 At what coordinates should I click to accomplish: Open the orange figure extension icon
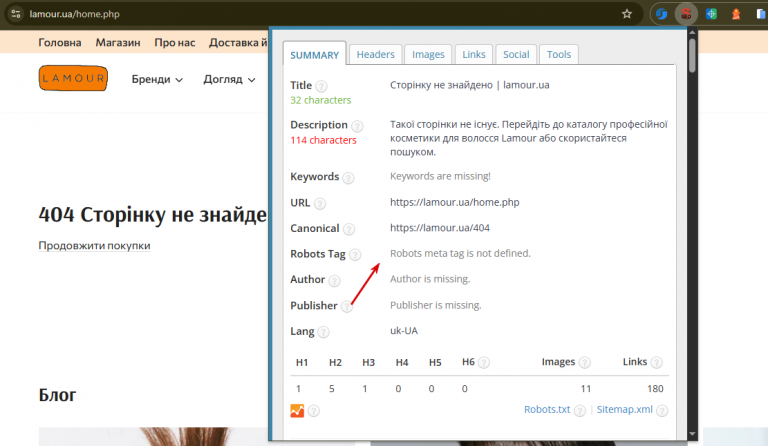click(x=736, y=14)
